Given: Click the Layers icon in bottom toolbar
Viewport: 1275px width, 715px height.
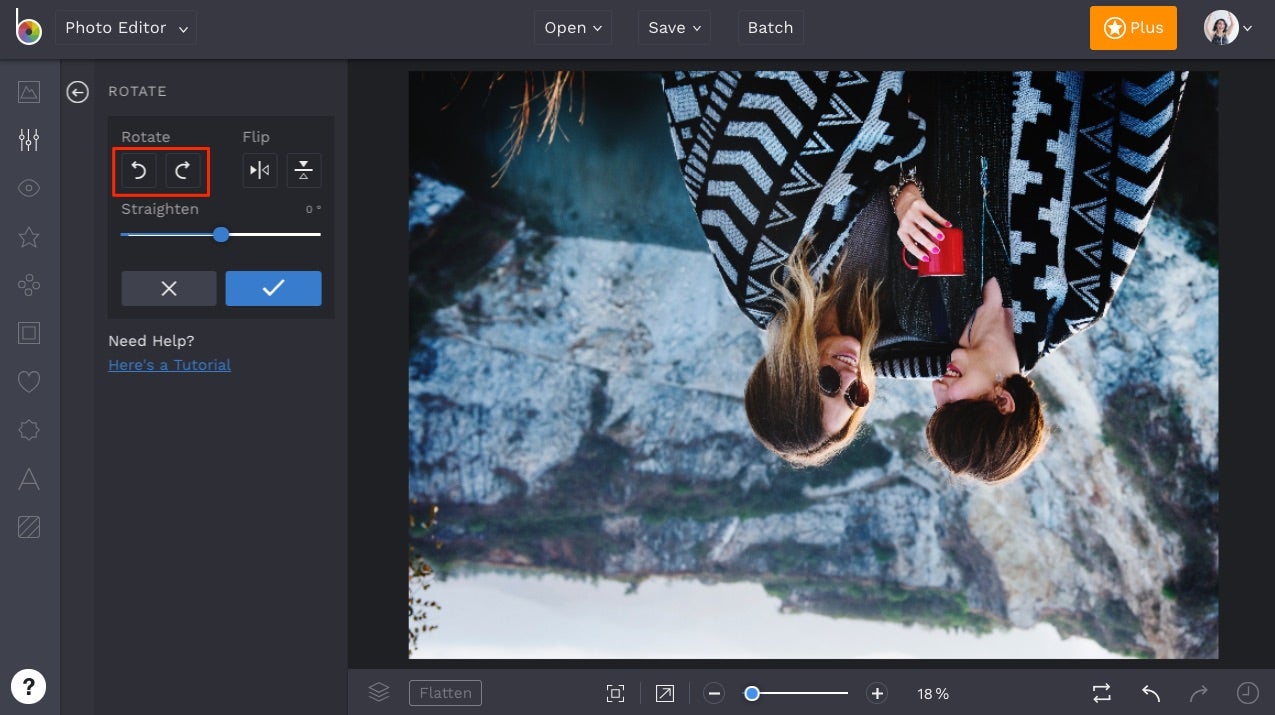Looking at the screenshot, I should [x=378, y=692].
